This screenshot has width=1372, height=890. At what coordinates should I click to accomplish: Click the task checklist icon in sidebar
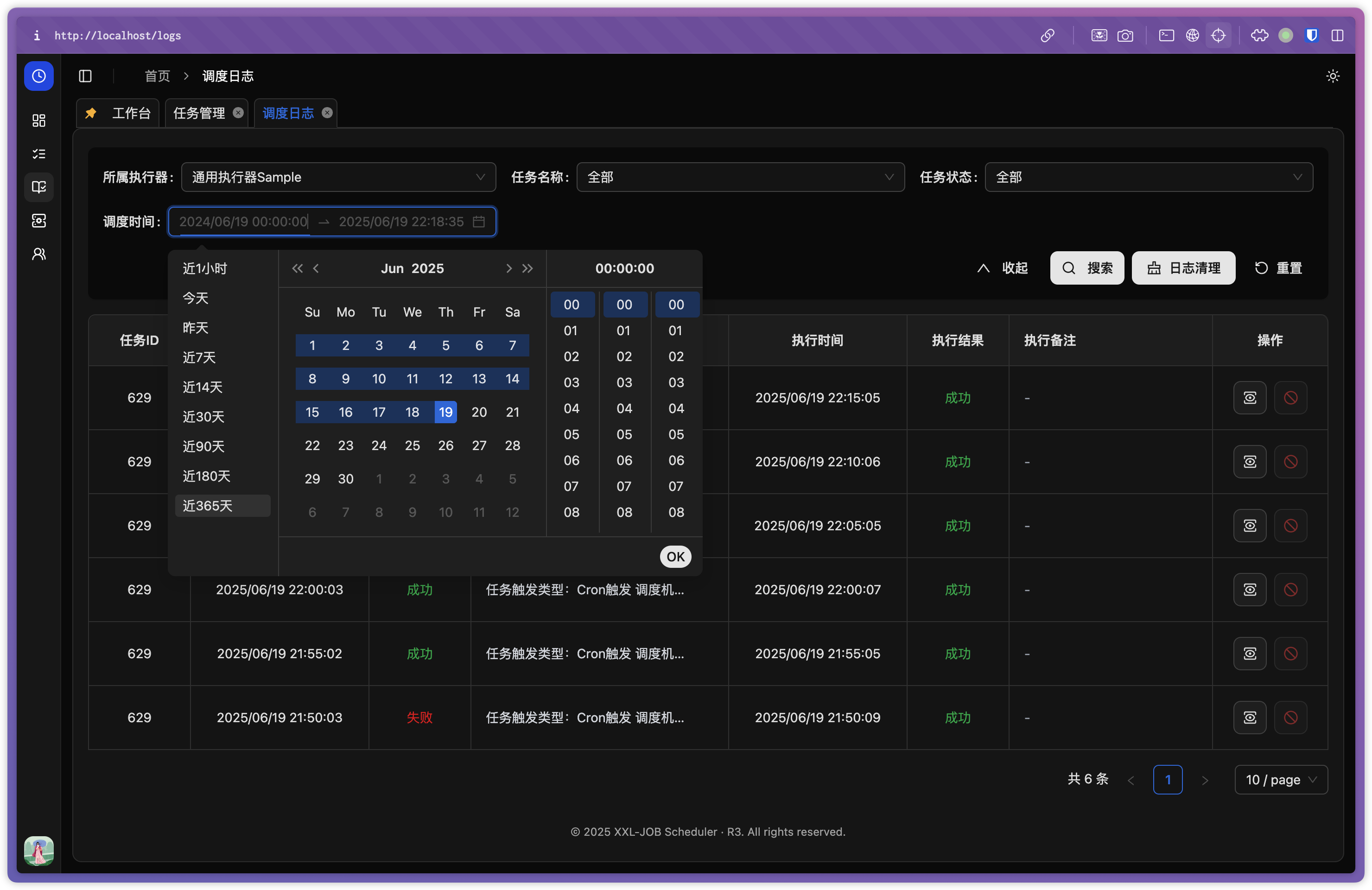pyautogui.click(x=38, y=153)
